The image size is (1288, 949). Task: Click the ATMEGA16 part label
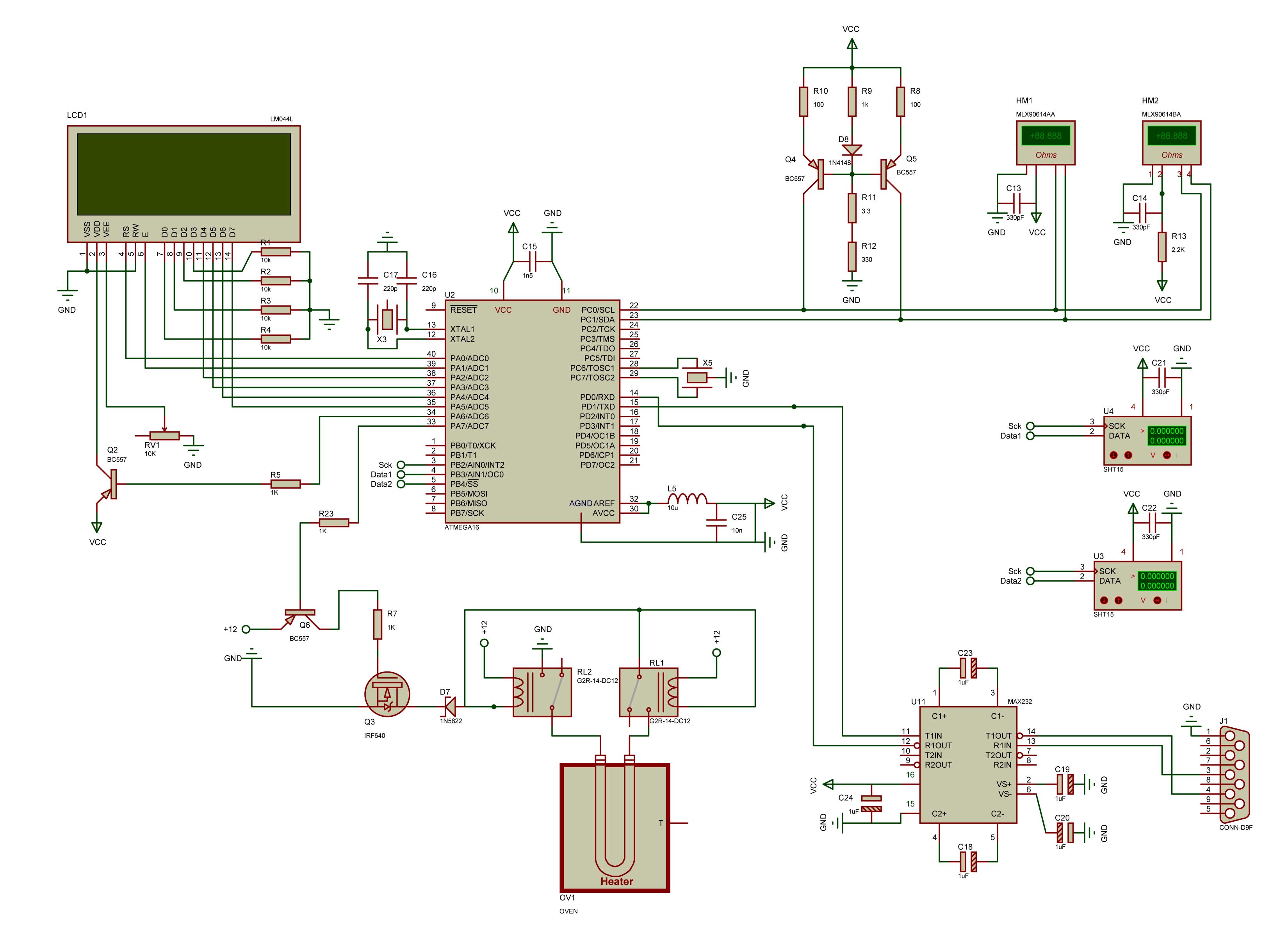[x=462, y=527]
